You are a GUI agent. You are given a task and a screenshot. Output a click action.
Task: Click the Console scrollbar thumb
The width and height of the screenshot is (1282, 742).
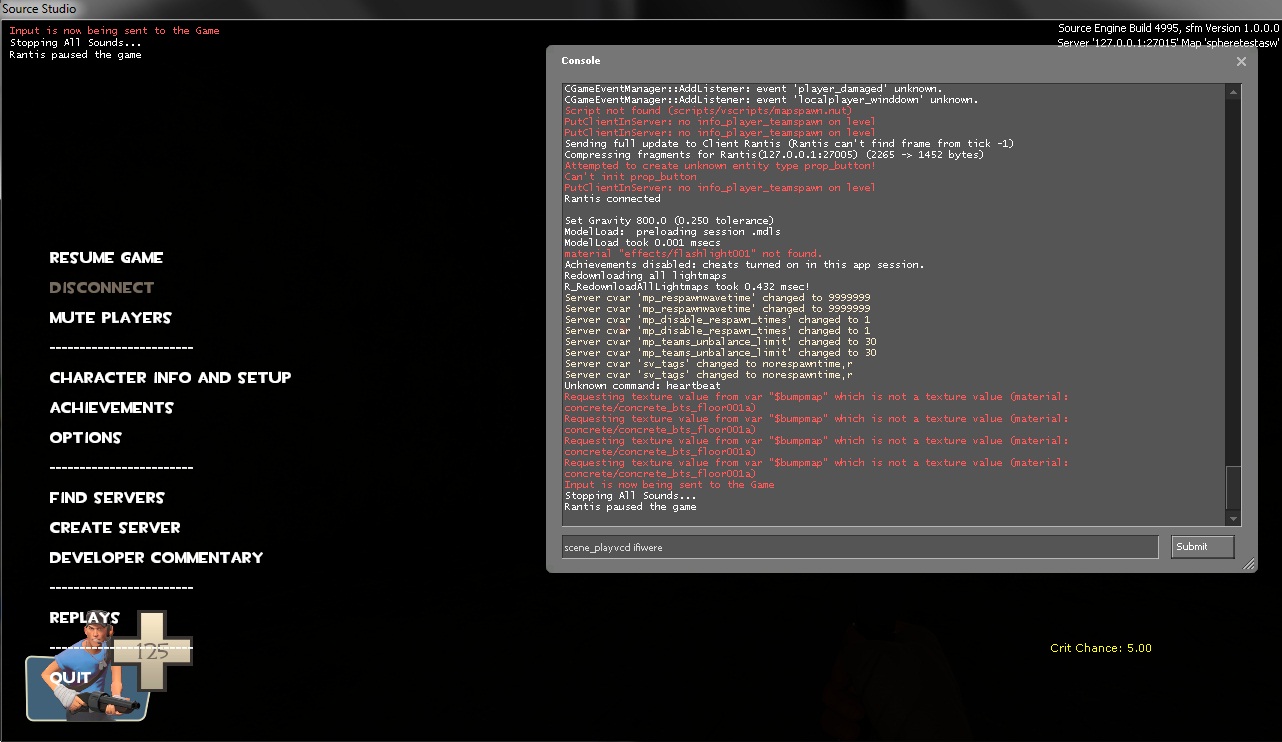1234,488
